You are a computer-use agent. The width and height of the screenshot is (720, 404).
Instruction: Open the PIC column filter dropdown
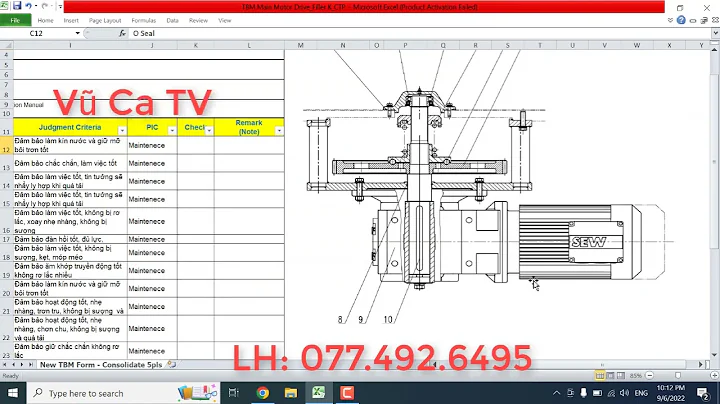tap(172, 131)
